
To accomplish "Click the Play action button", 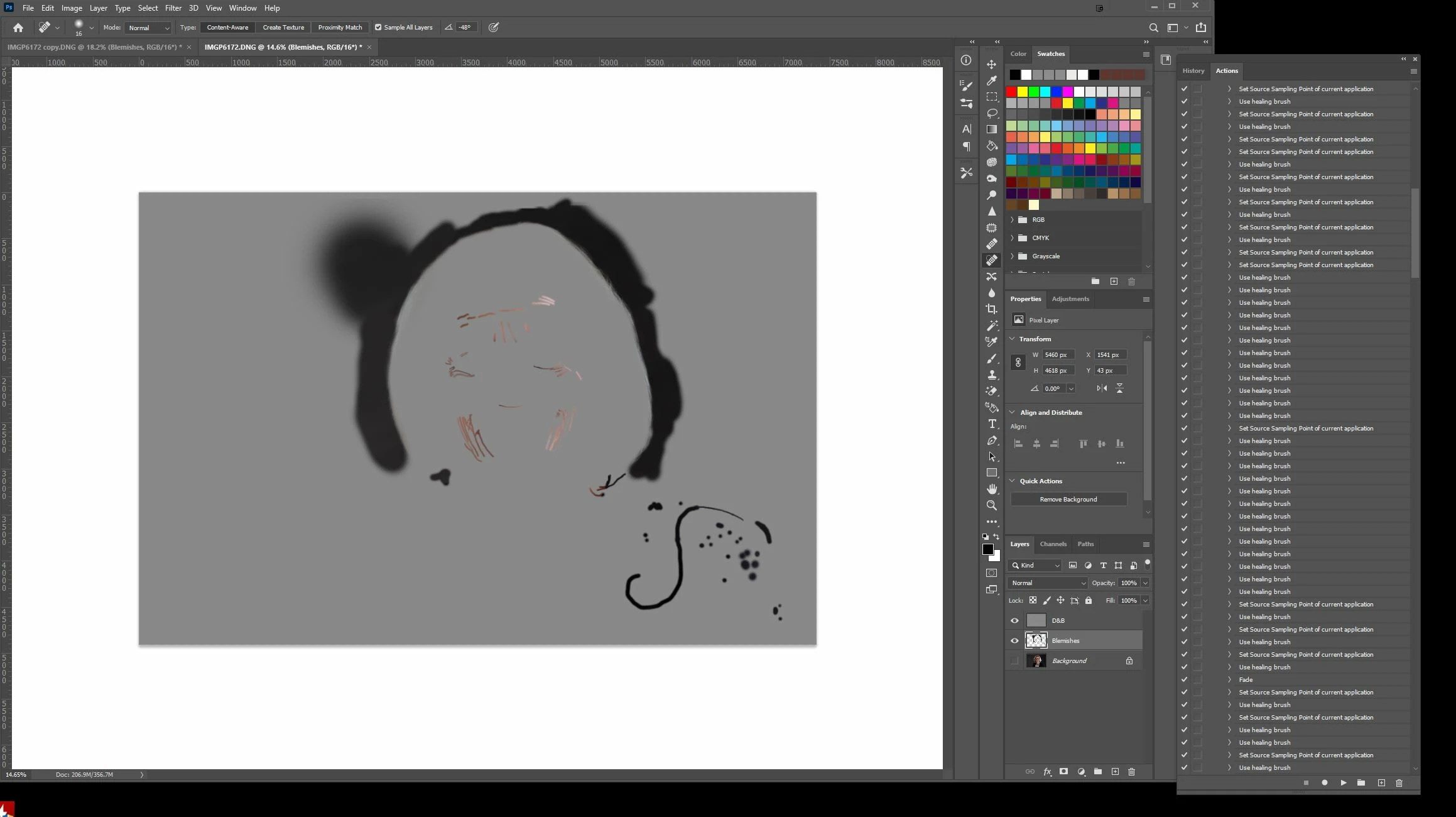I will 1343,783.
